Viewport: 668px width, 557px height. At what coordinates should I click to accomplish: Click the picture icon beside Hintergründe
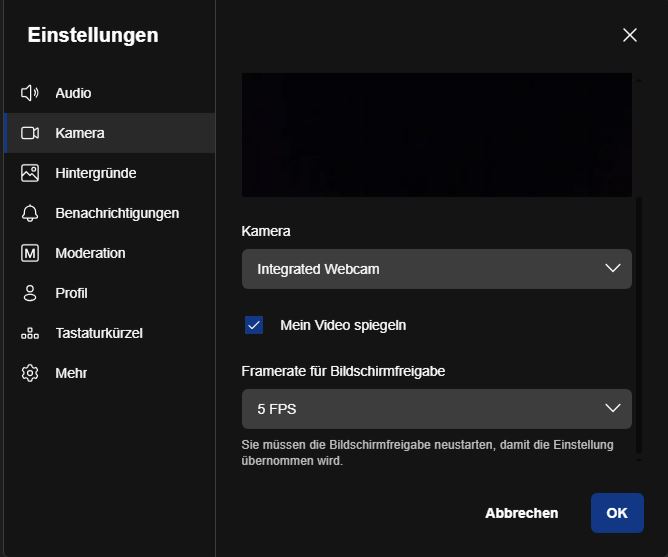coord(30,173)
